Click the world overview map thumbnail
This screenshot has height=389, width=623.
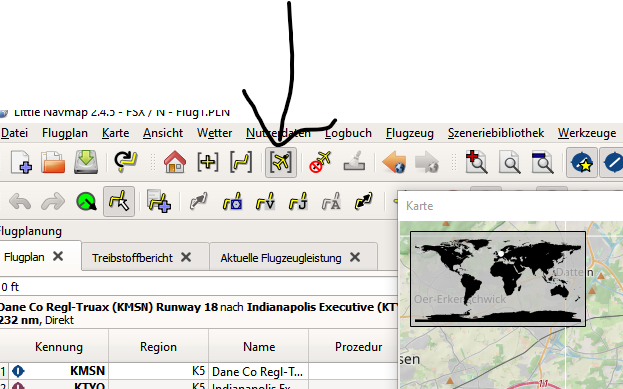(498, 279)
